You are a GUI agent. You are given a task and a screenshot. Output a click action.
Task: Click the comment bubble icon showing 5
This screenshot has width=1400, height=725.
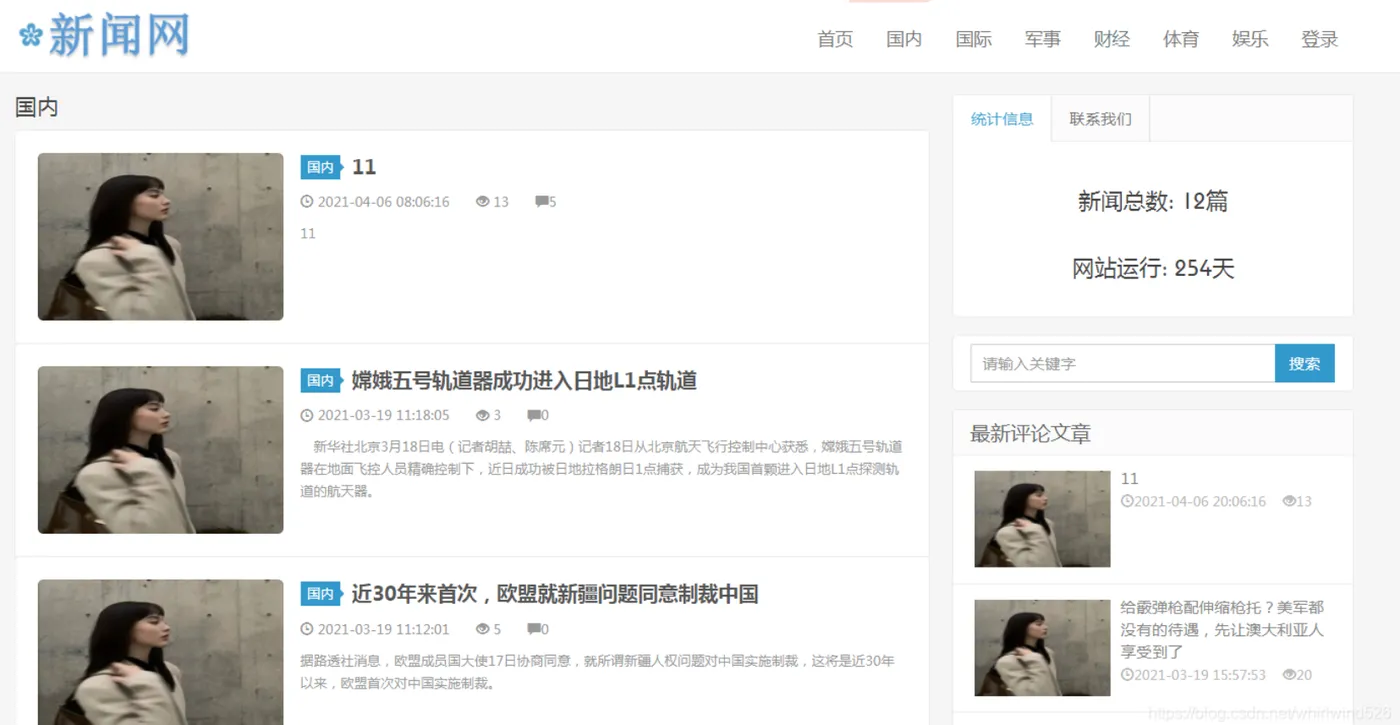(x=541, y=202)
